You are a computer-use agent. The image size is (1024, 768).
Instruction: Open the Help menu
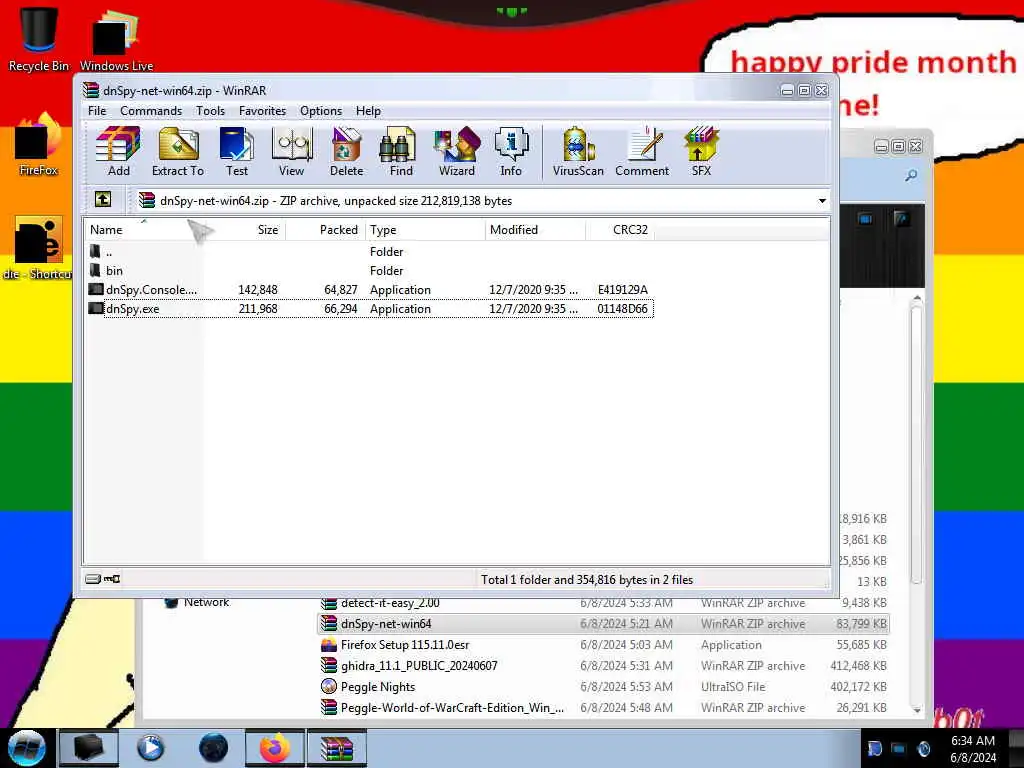368,111
